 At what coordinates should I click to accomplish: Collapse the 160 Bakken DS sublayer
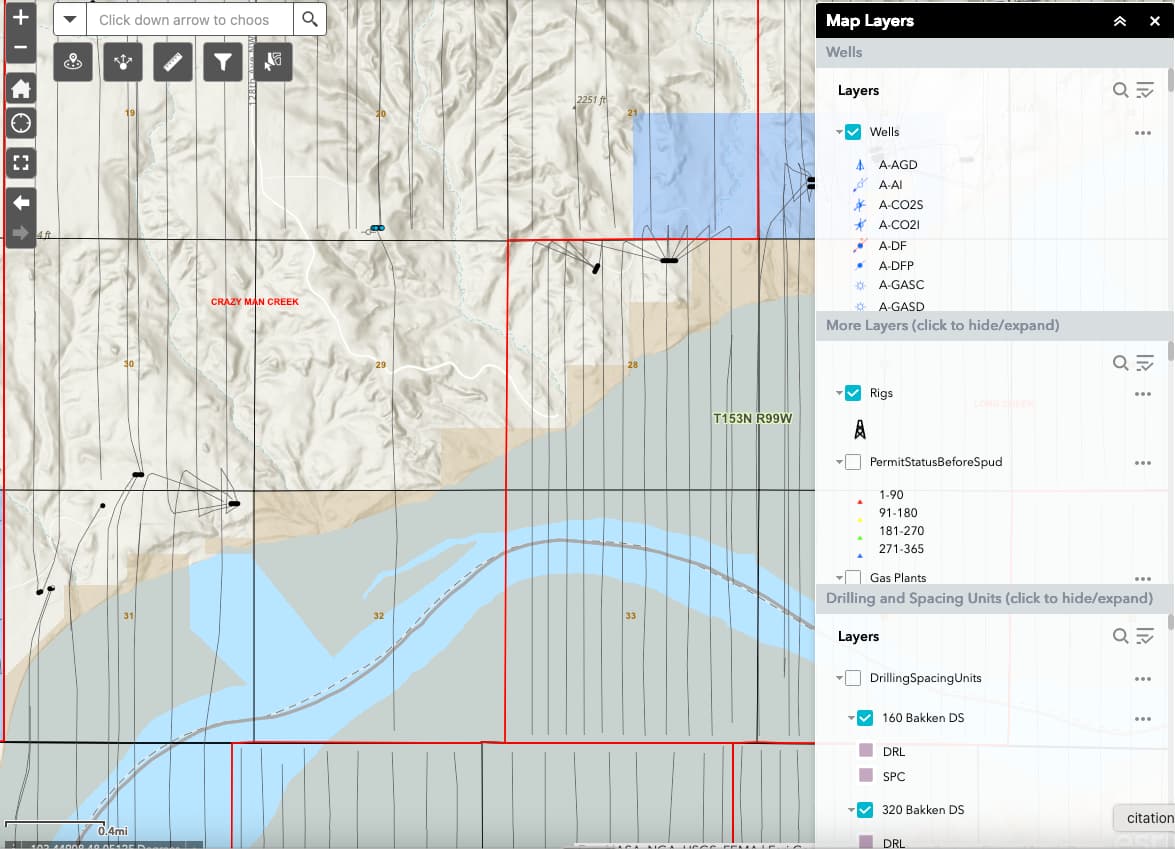(851, 718)
